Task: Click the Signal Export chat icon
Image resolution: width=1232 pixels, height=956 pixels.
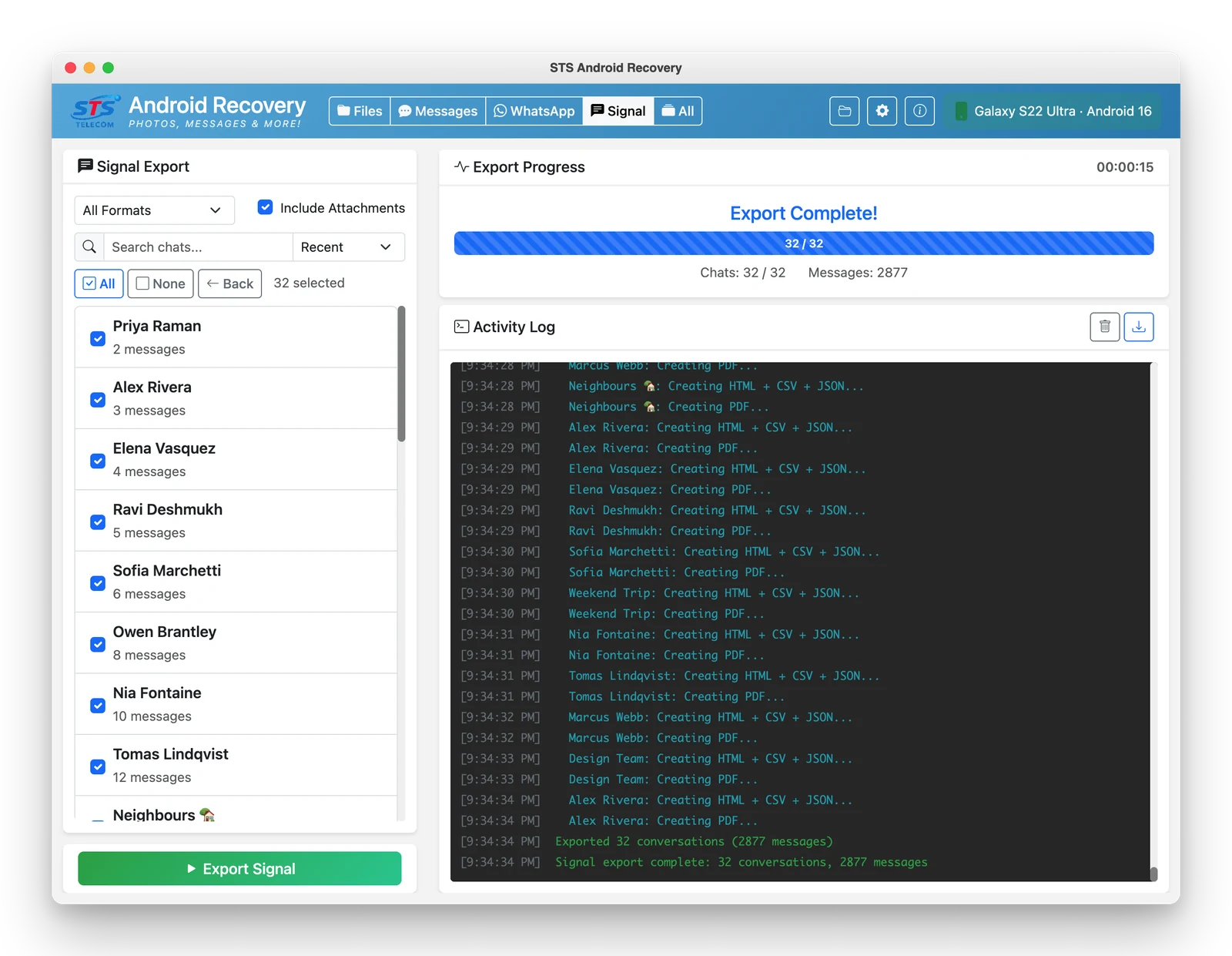Action: tap(85, 166)
